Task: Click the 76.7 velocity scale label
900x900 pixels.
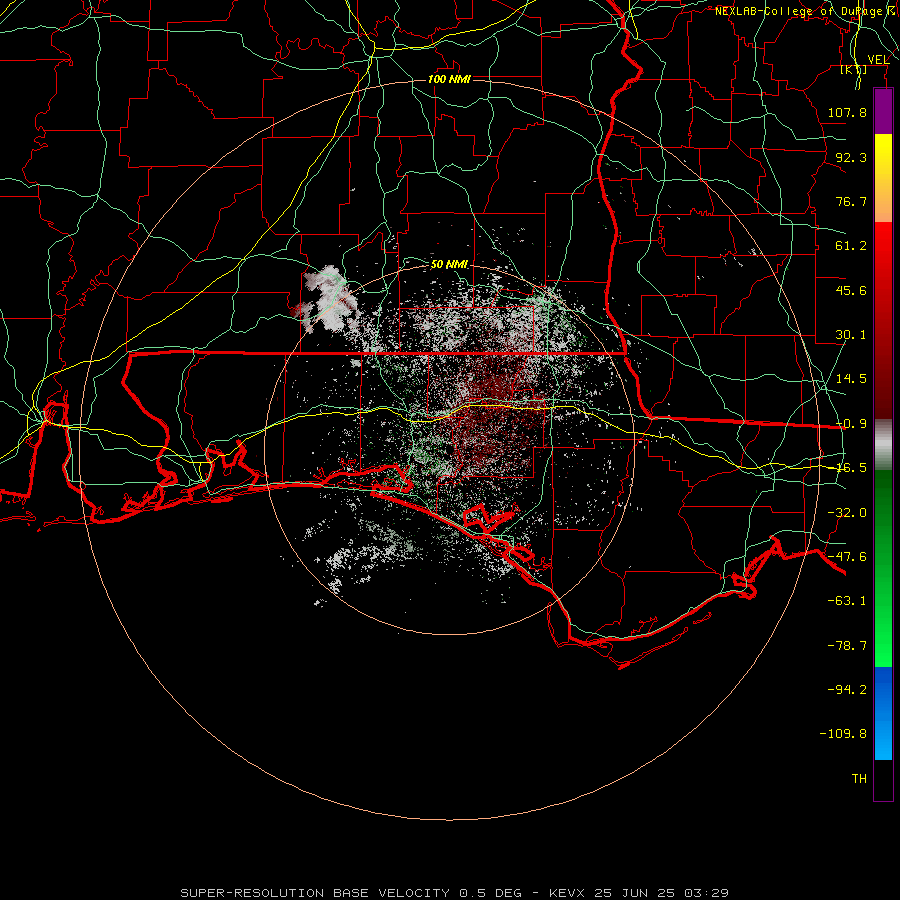Action: pos(851,201)
